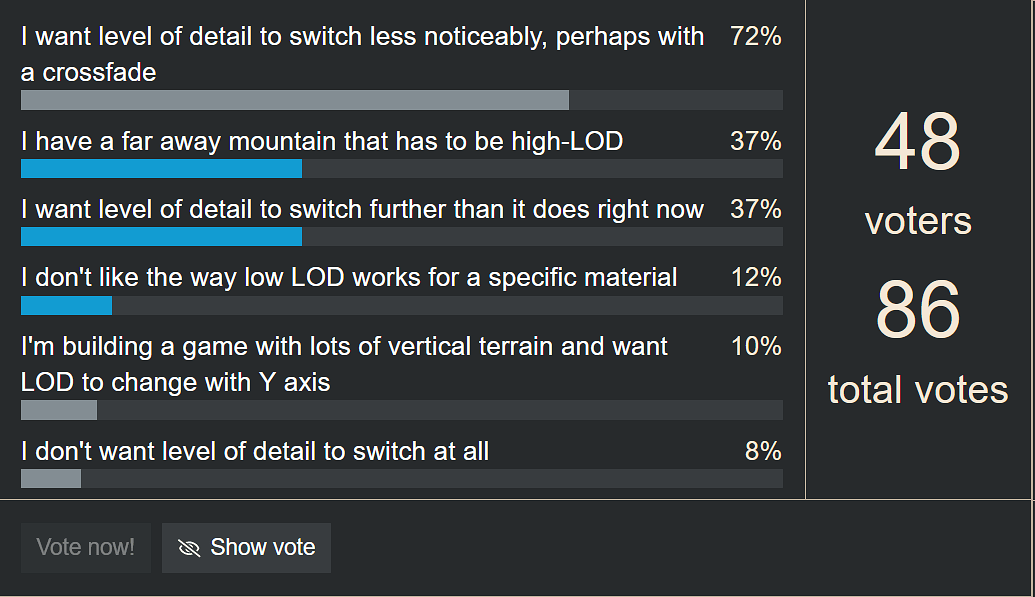Click the Show vote button

click(246, 547)
